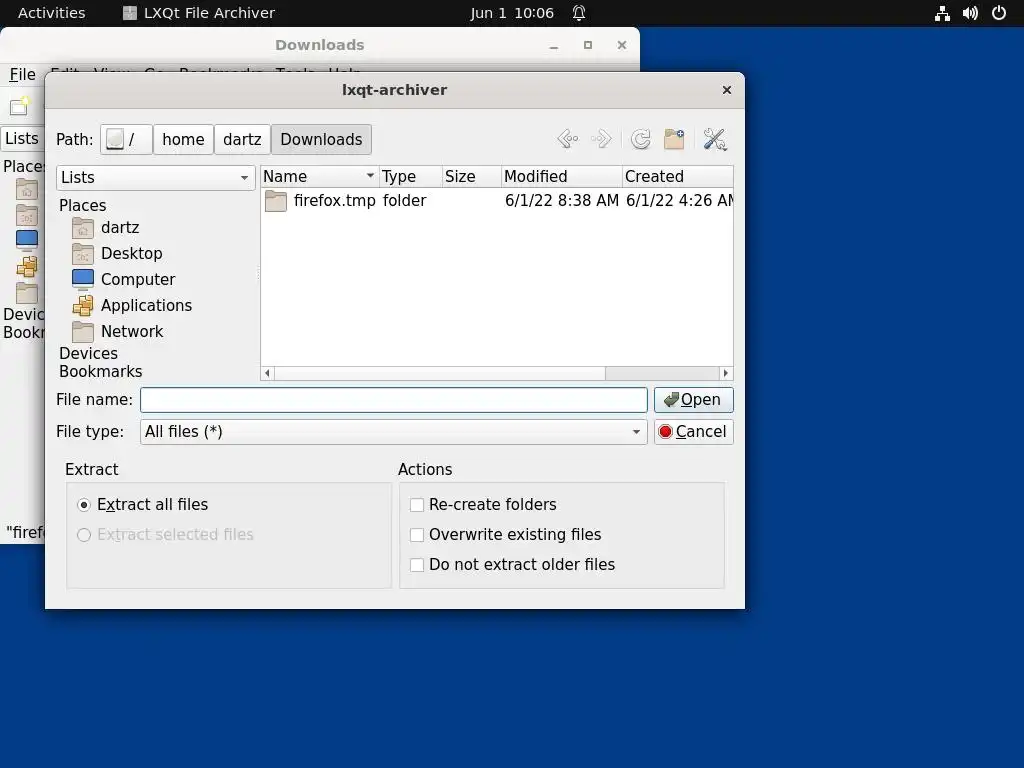
Task: Open dialog options with the tools icon
Action: [x=715, y=139]
